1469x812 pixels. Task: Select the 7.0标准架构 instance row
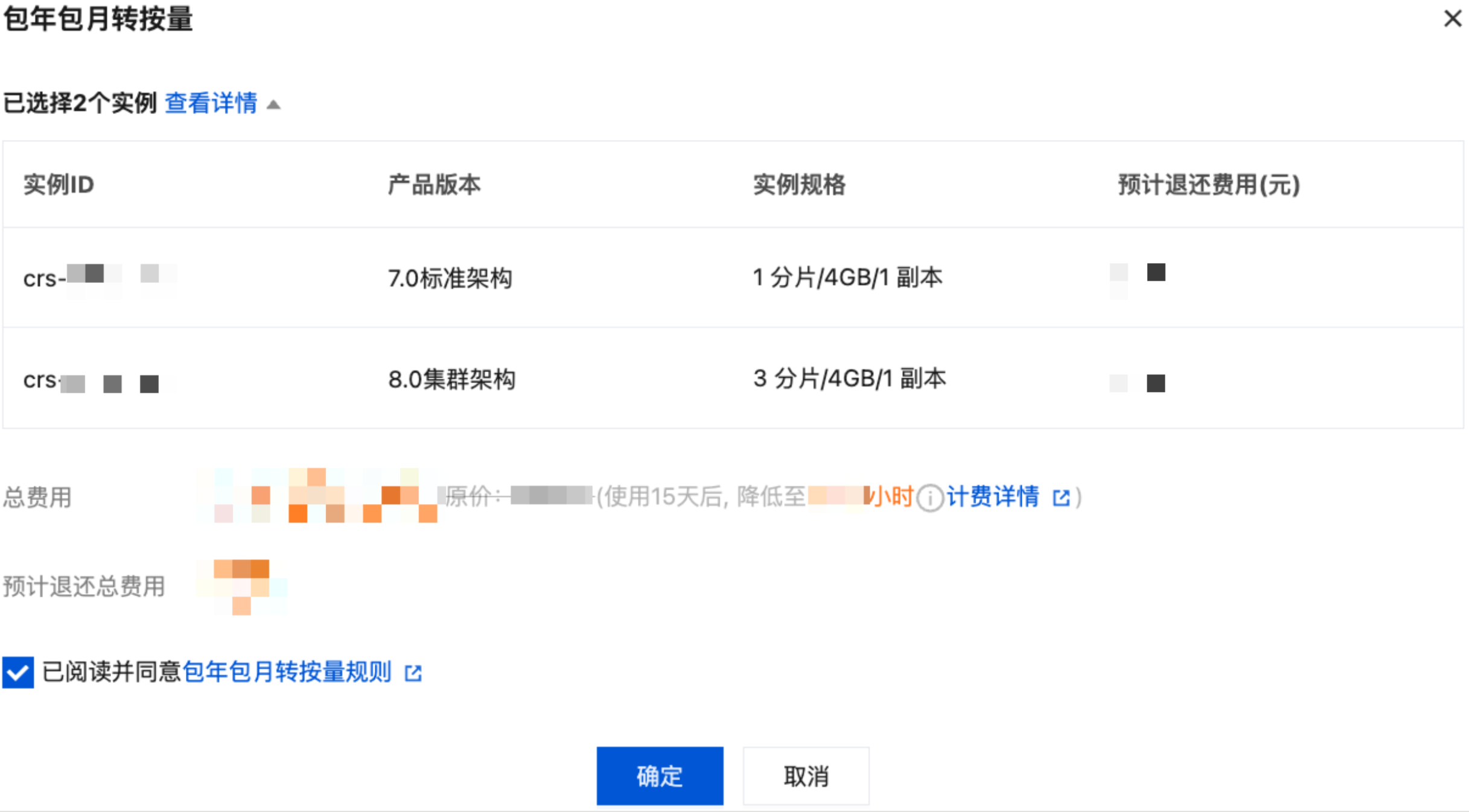click(x=450, y=278)
